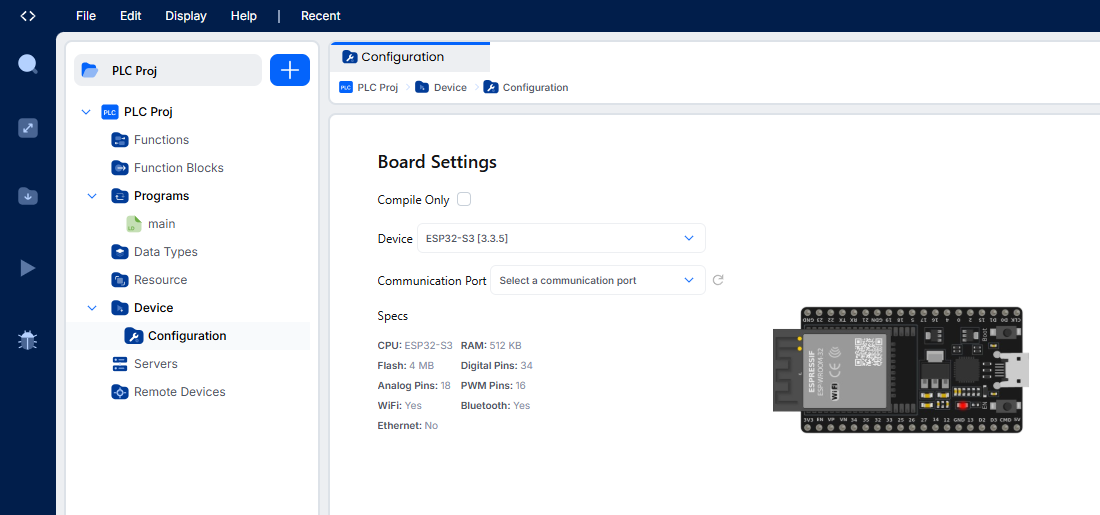Open the File menu
The width and height of the screenshot is (1100, 515).
[86, 16]
